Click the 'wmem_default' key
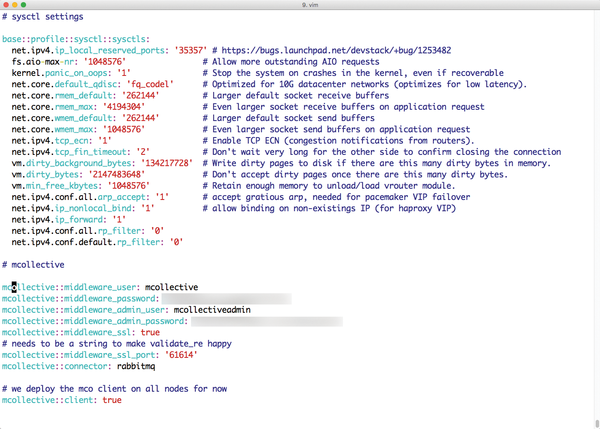 tap(83, 118)
